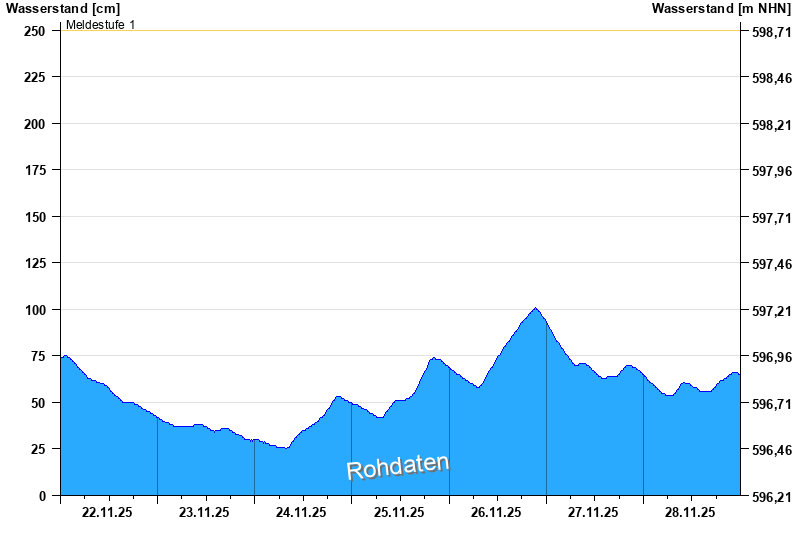Click the 596,96 value on right axis
800x550 pixels.
point(772,357)
